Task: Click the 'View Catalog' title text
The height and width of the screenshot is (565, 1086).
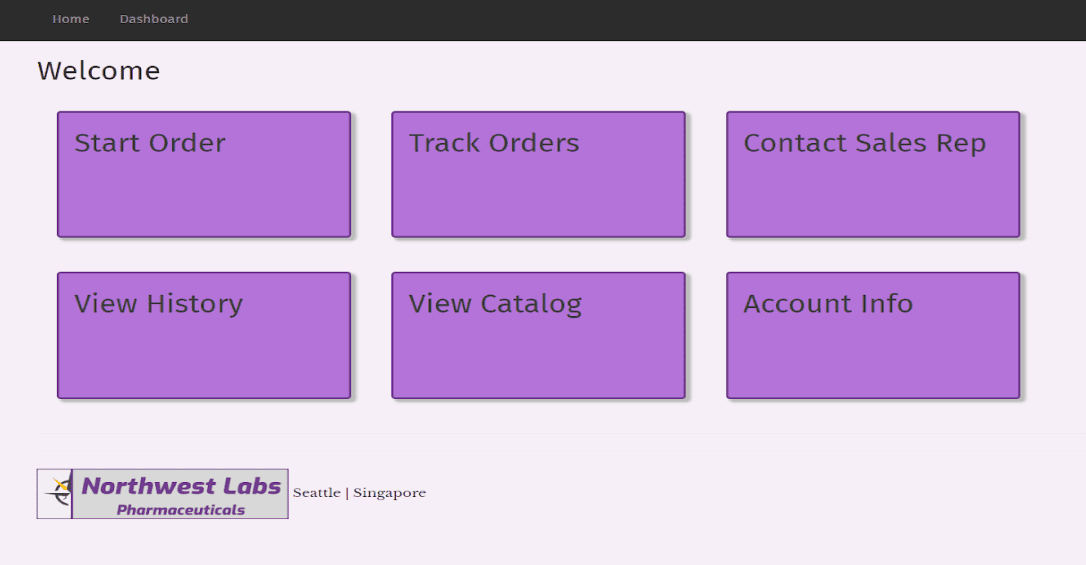Action: [495, 304]
